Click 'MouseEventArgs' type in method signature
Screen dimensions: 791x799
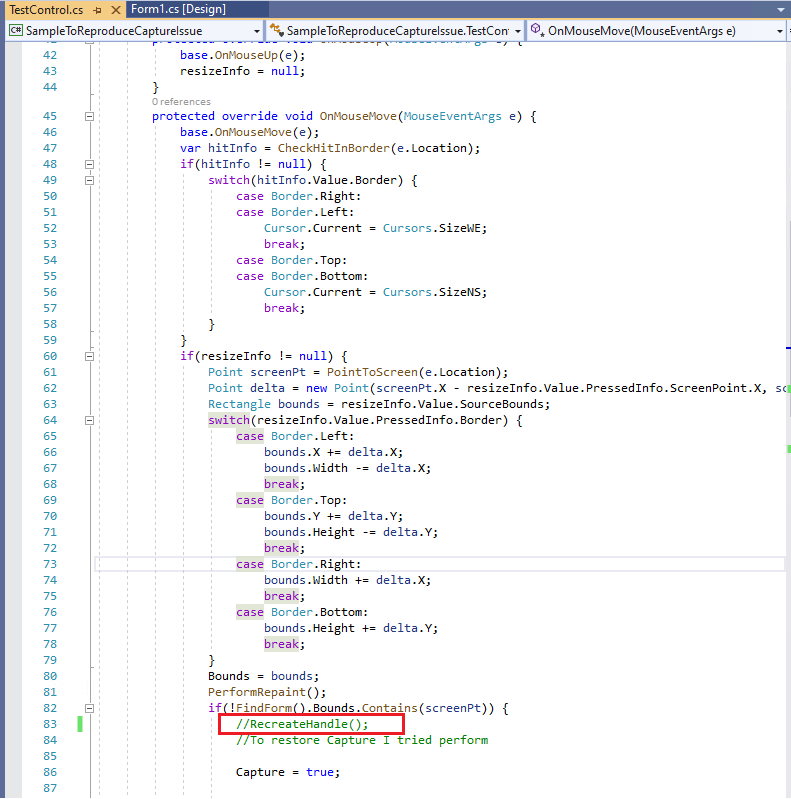click(x=452, y=116)
